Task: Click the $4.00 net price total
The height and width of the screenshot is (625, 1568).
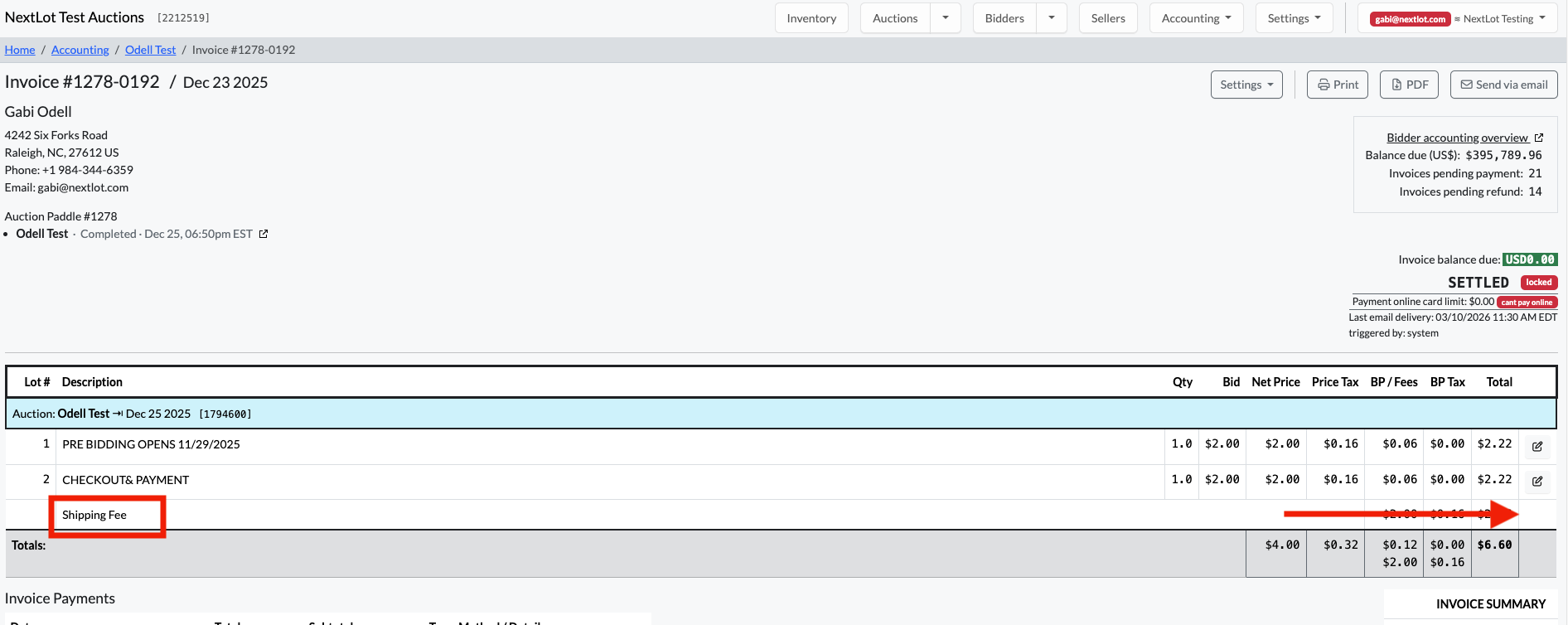Action: click(1282, 545)
